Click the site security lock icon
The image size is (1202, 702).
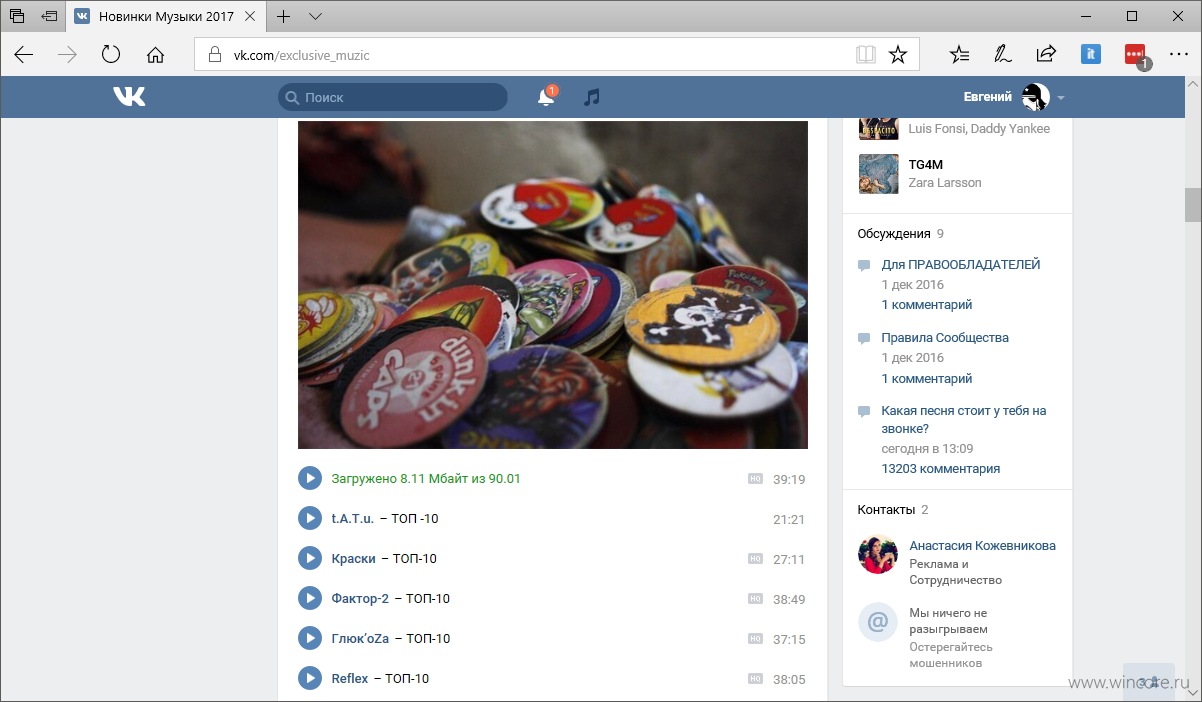(x=214, y=55)
